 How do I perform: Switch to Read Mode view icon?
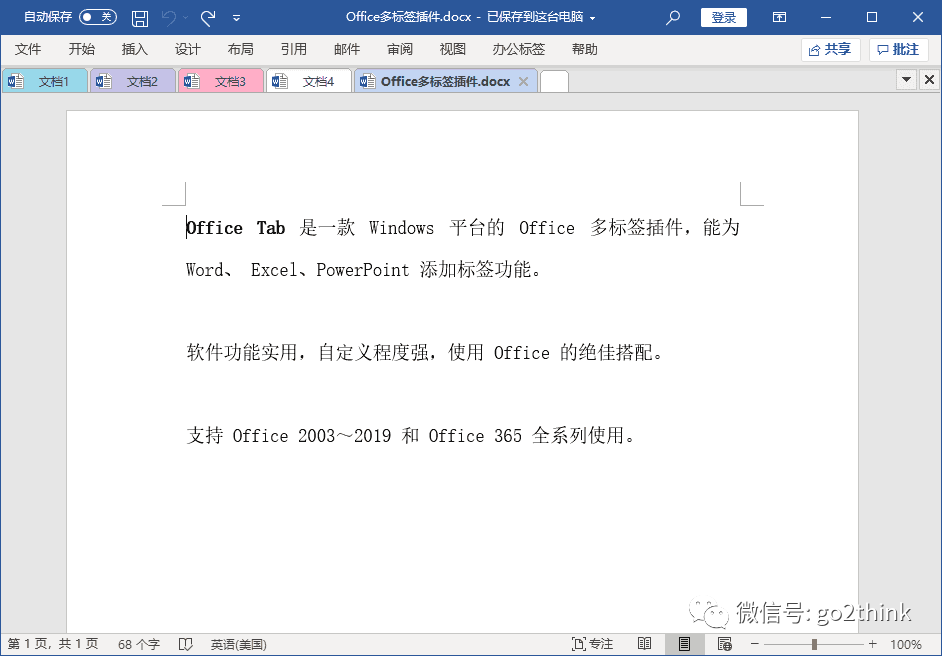(645, 644)
